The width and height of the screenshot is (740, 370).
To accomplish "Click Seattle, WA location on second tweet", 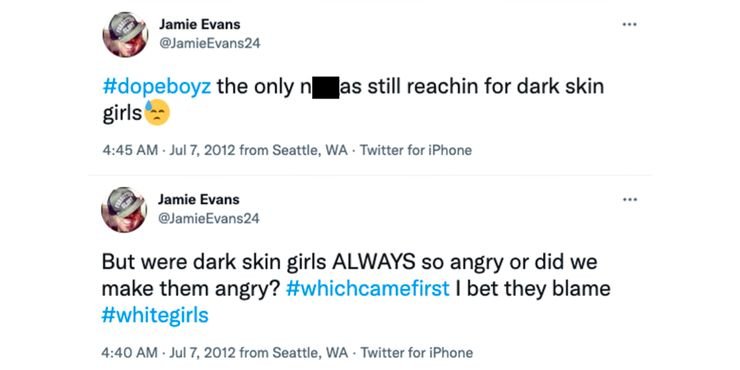I will 311,352.
